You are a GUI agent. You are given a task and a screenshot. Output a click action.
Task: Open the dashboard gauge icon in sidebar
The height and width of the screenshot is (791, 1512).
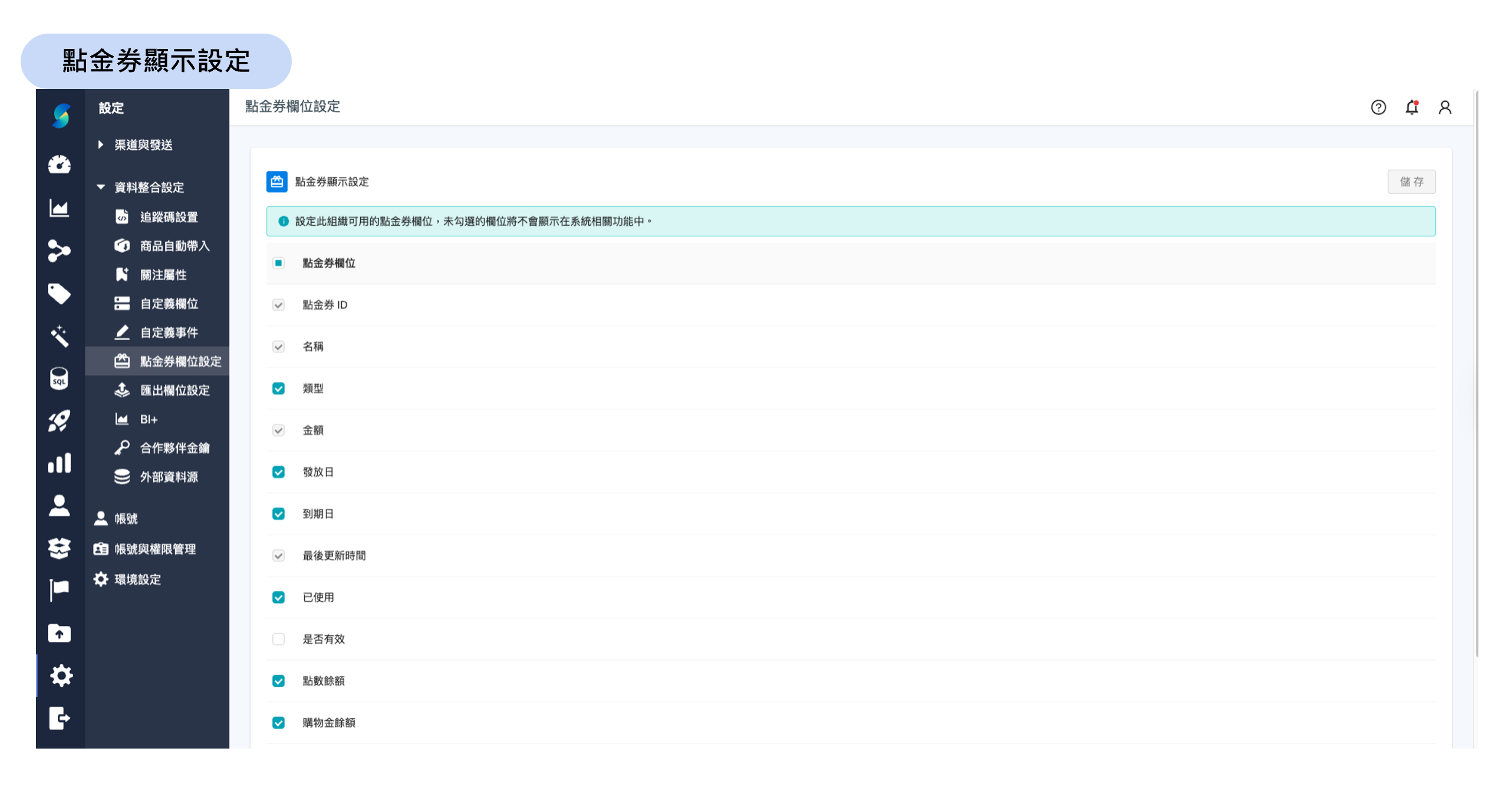click(60, 165)
